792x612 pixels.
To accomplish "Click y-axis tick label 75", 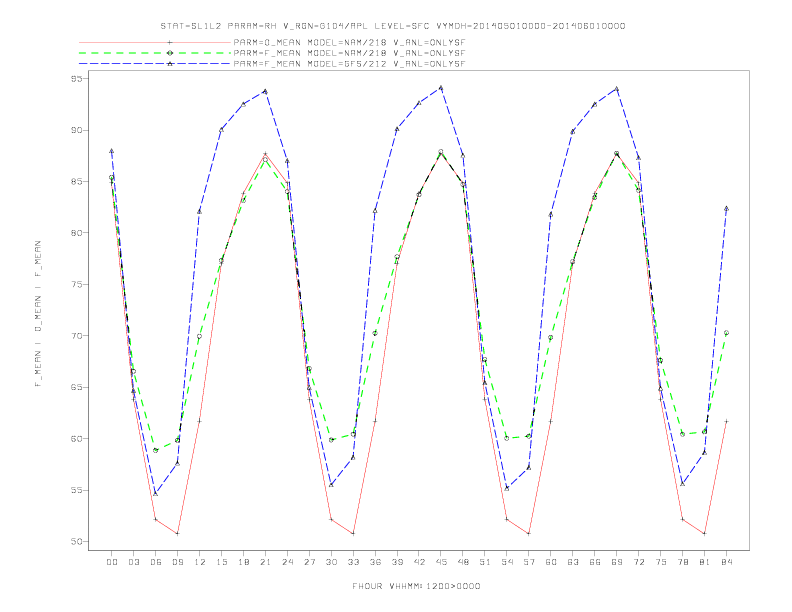I will coord(76,285).
